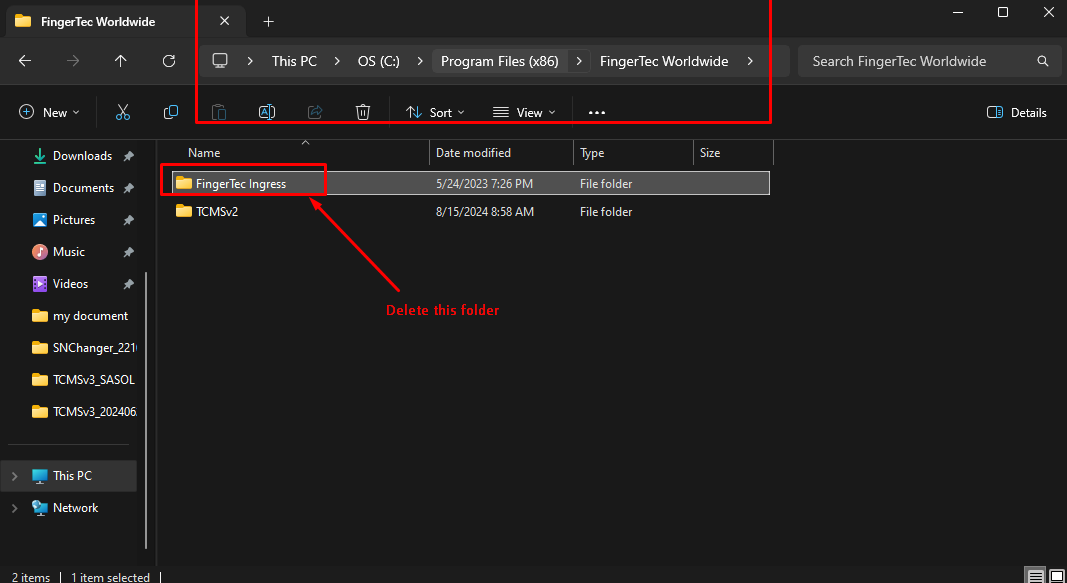Expand chevron after Program Files (x86) breadcrumb
The image size is (1067, 583).
[579, 61]
